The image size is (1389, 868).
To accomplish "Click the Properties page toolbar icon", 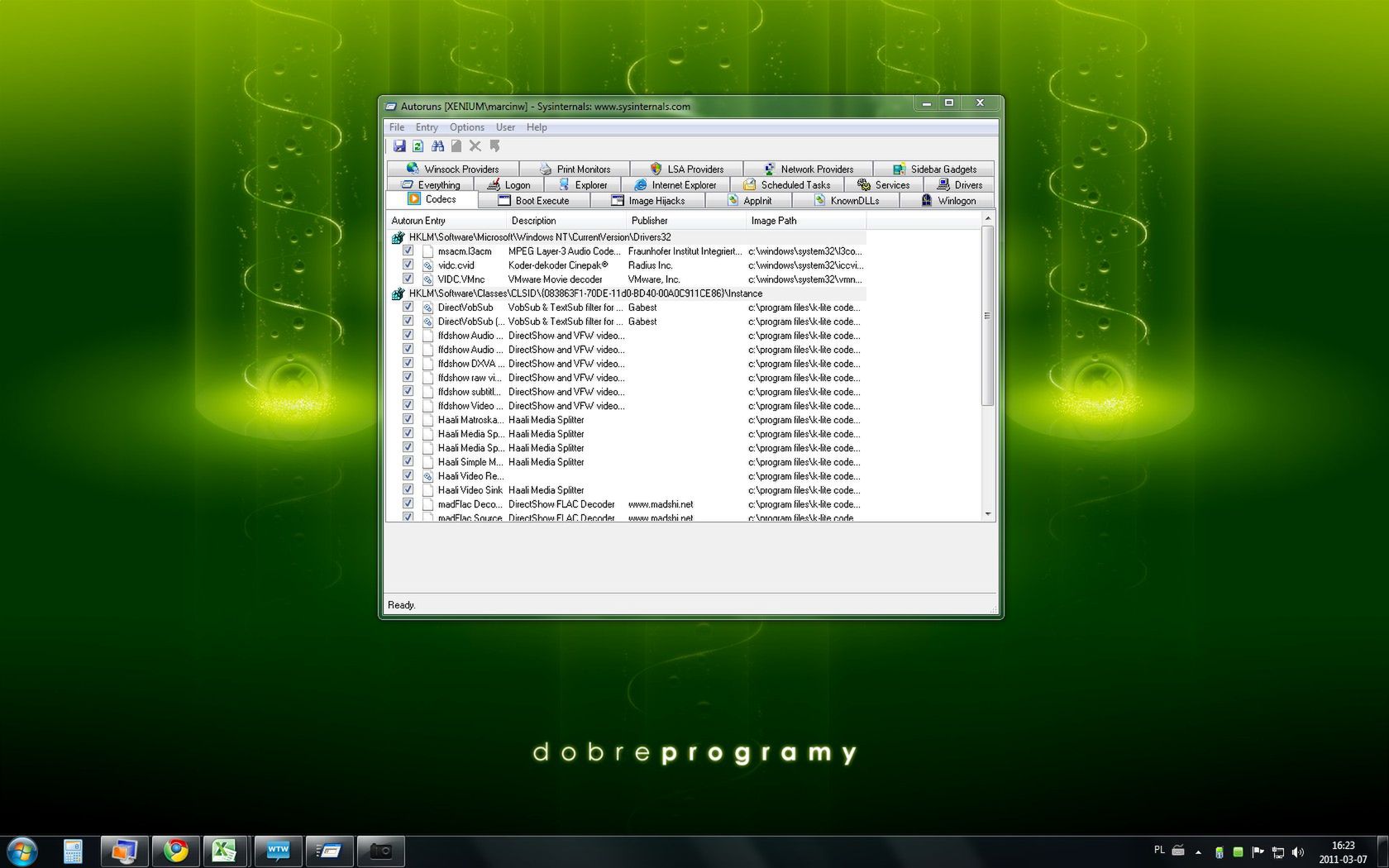I will (x=456, y=146).
